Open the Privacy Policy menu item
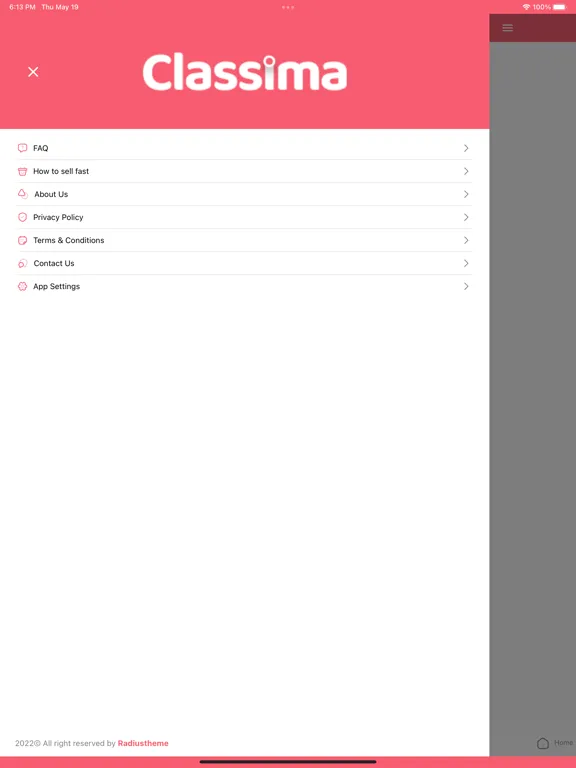This screenshot has width=576, height=768. [x=244, y=217]
